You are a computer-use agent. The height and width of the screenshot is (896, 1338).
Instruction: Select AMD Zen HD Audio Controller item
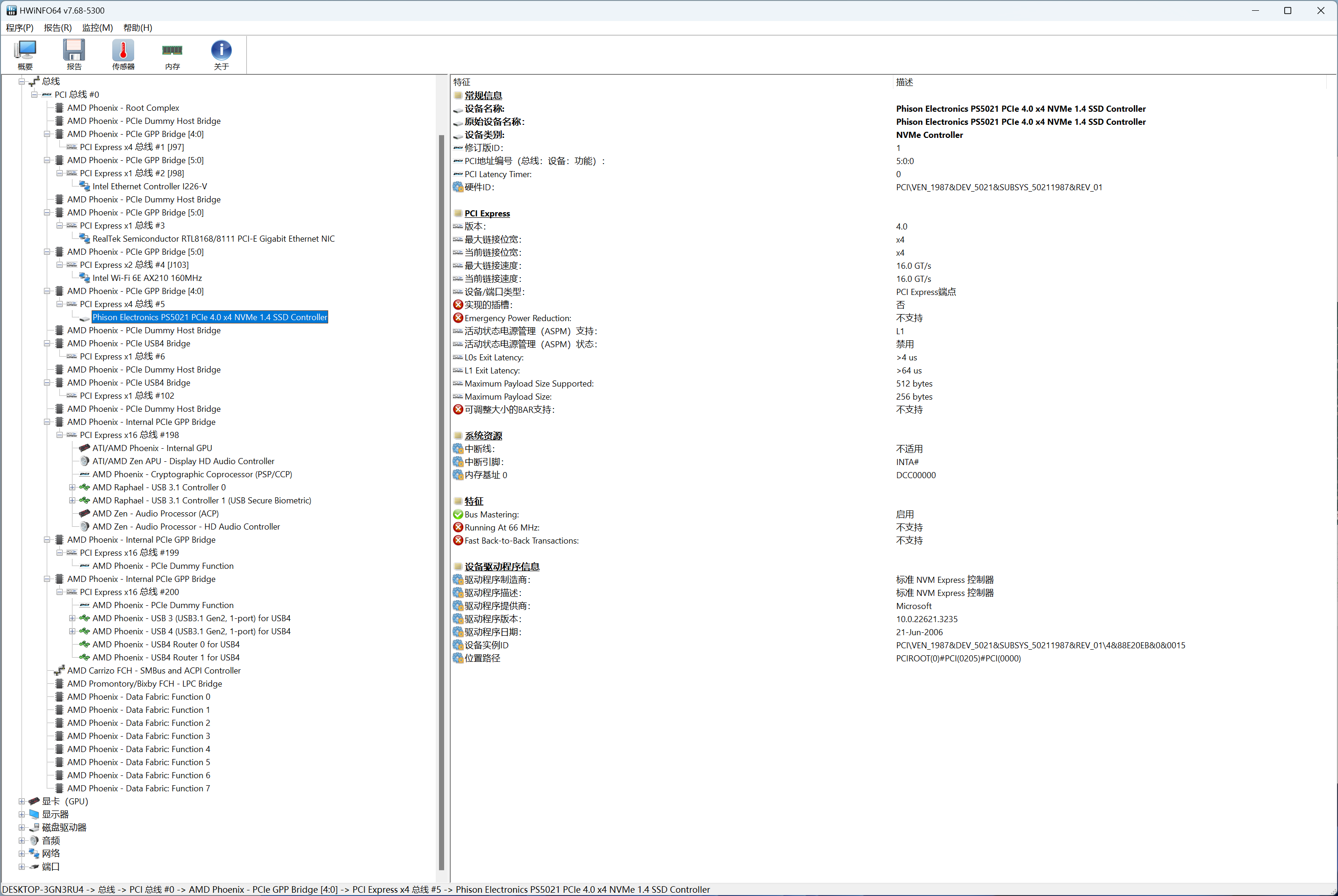(187, 527)
